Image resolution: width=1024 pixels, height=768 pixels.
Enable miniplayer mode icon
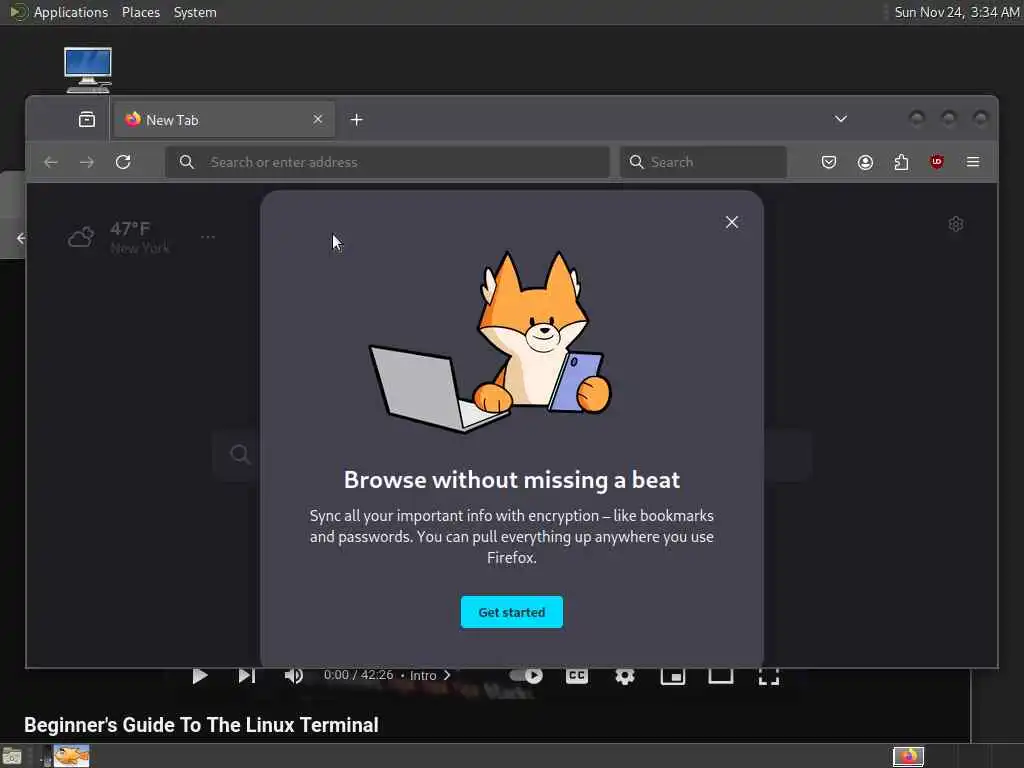673,676
